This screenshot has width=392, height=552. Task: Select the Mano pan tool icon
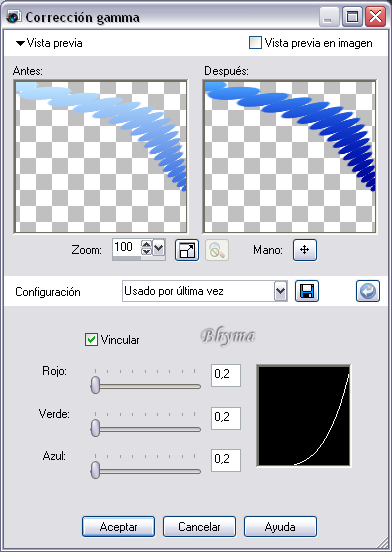[x=305, y=250]
